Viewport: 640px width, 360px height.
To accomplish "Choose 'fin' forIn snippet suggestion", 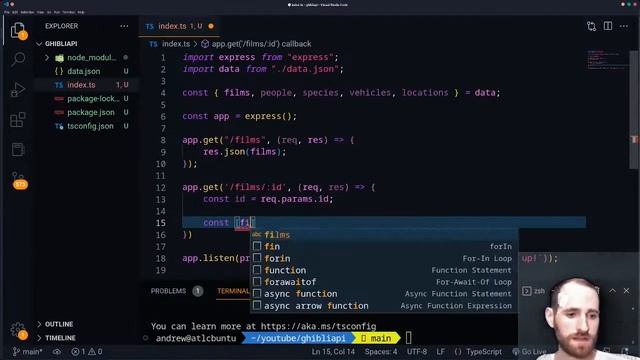I will [384, 247].
